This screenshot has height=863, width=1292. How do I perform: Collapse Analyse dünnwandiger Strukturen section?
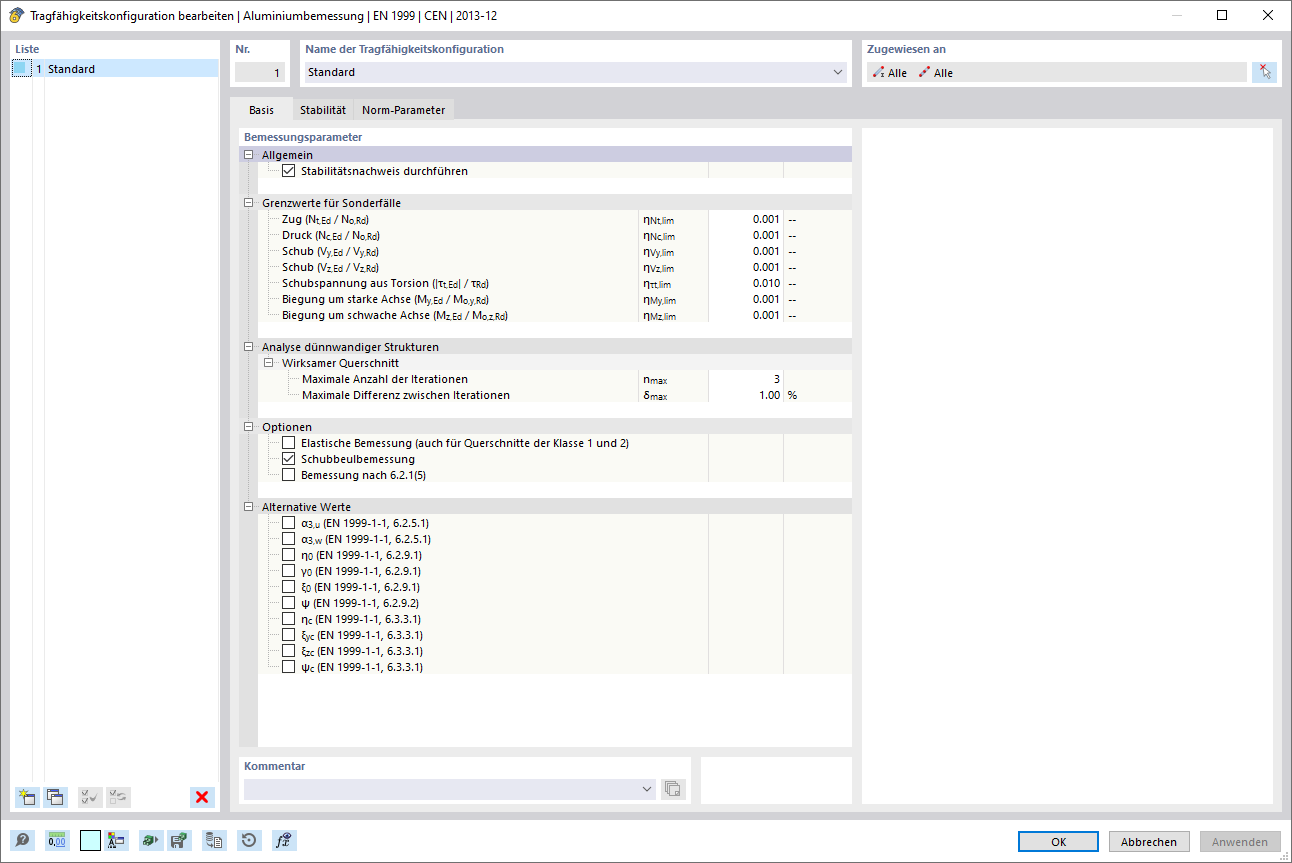248,347
